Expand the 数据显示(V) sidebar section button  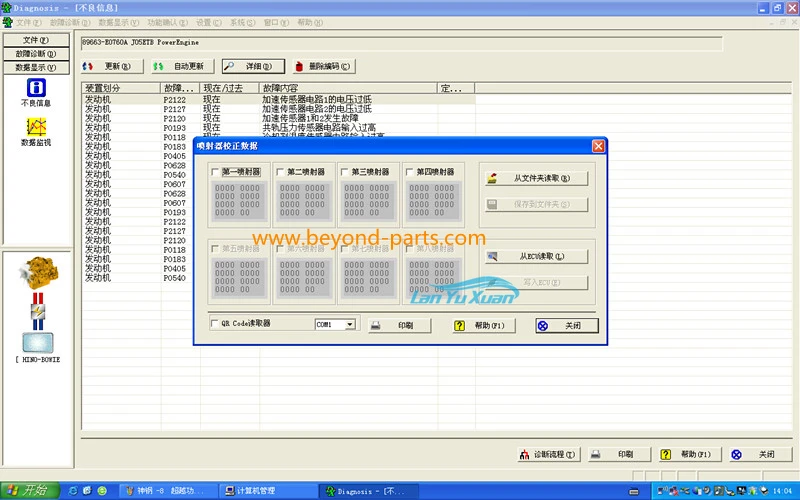point(36,67)
